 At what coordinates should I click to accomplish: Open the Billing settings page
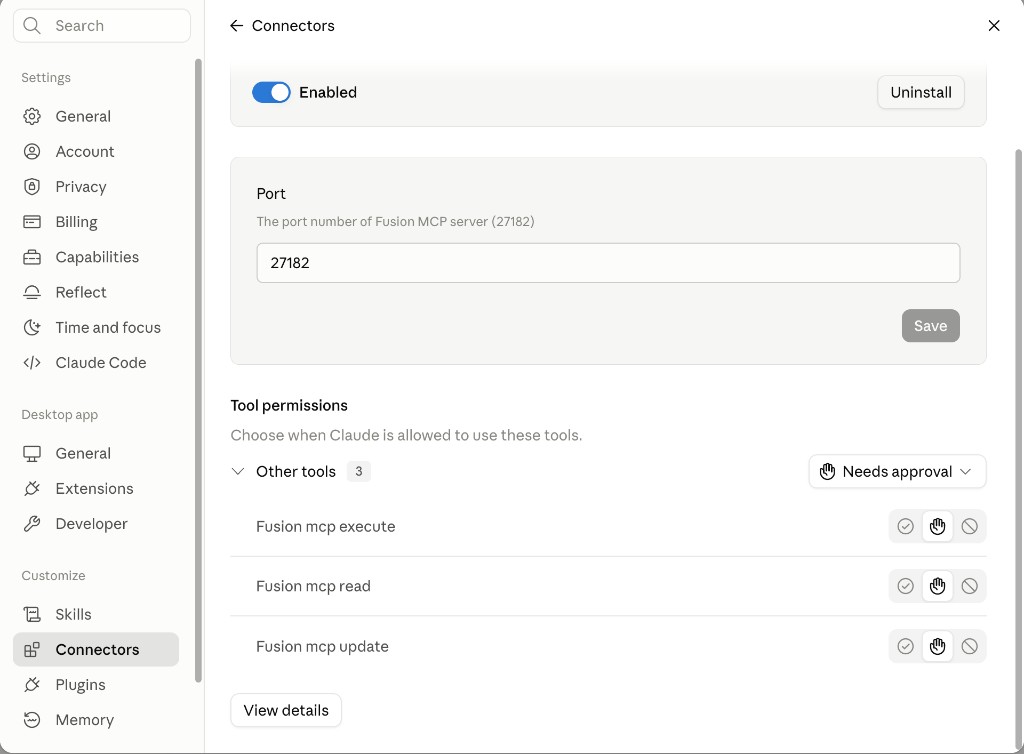coord(95,222)
